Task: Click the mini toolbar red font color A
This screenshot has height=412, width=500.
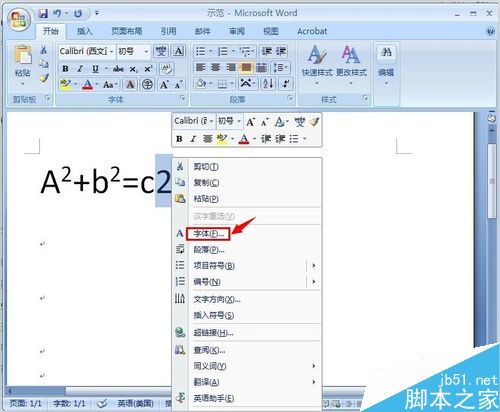Action: [244, 139]
